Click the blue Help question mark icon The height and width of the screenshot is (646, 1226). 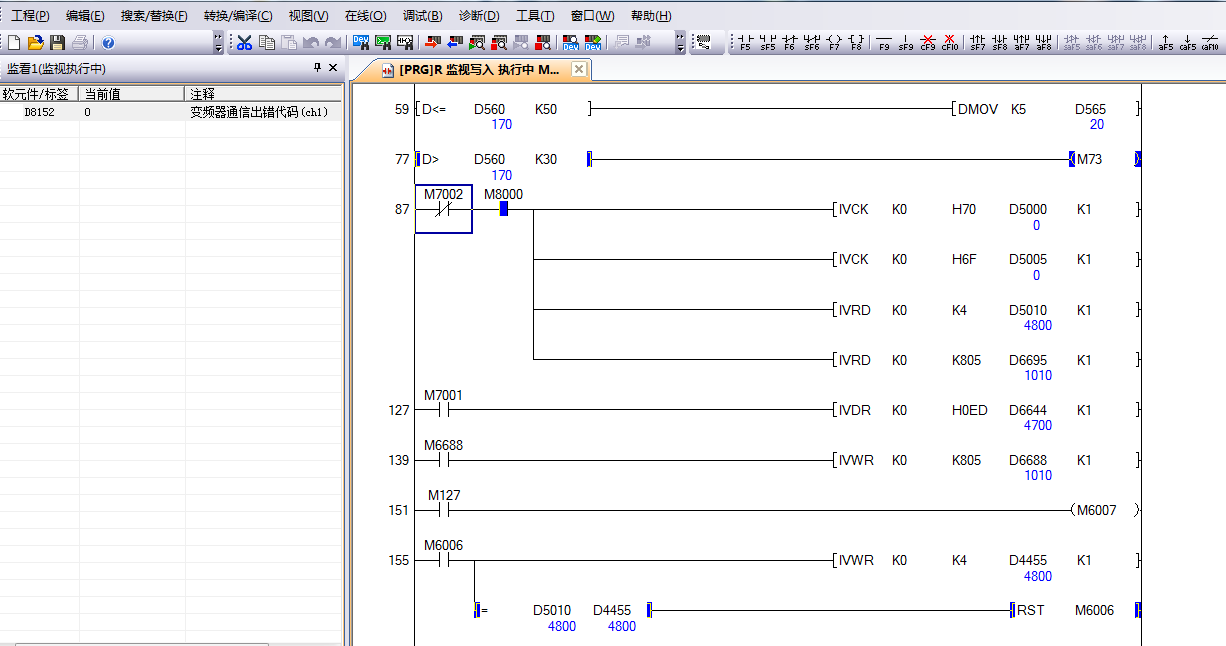(x=108, y=43)
